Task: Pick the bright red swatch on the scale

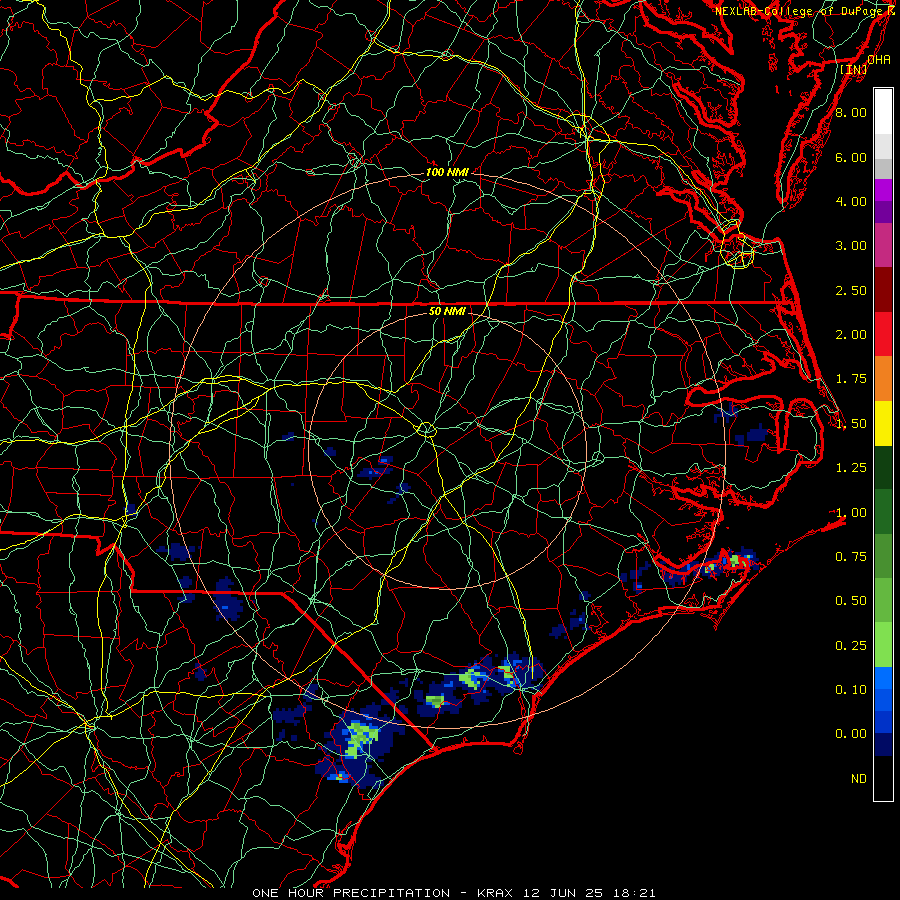Action: 883,334
